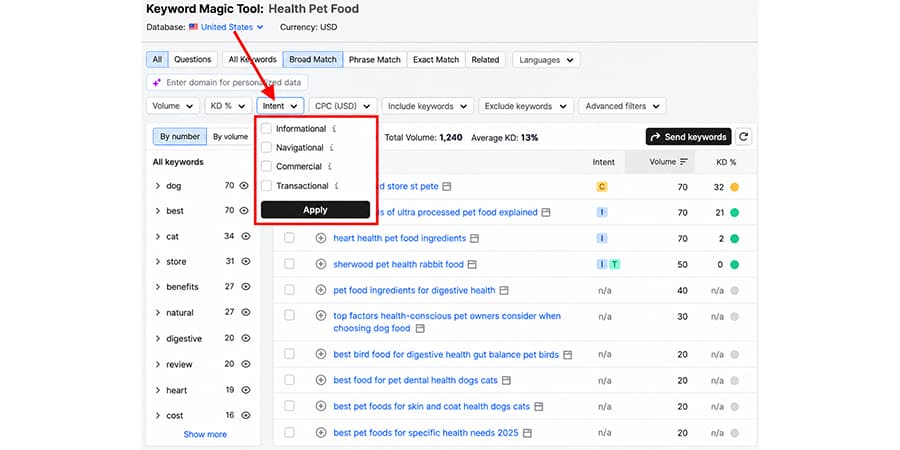Open Advanced filters dropdown
The width and height of the screenshot is (900, 450).
coord(622,106)
